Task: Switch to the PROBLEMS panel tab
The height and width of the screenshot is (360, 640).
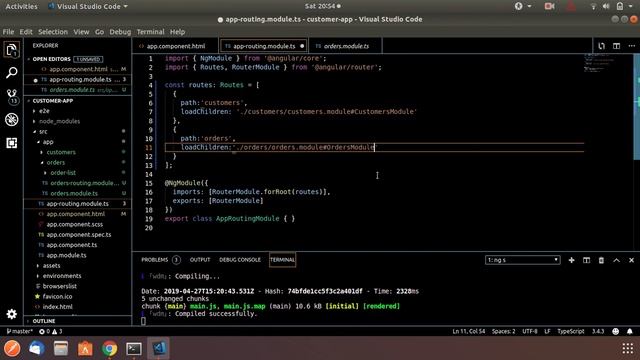Action: click(160, 260)
